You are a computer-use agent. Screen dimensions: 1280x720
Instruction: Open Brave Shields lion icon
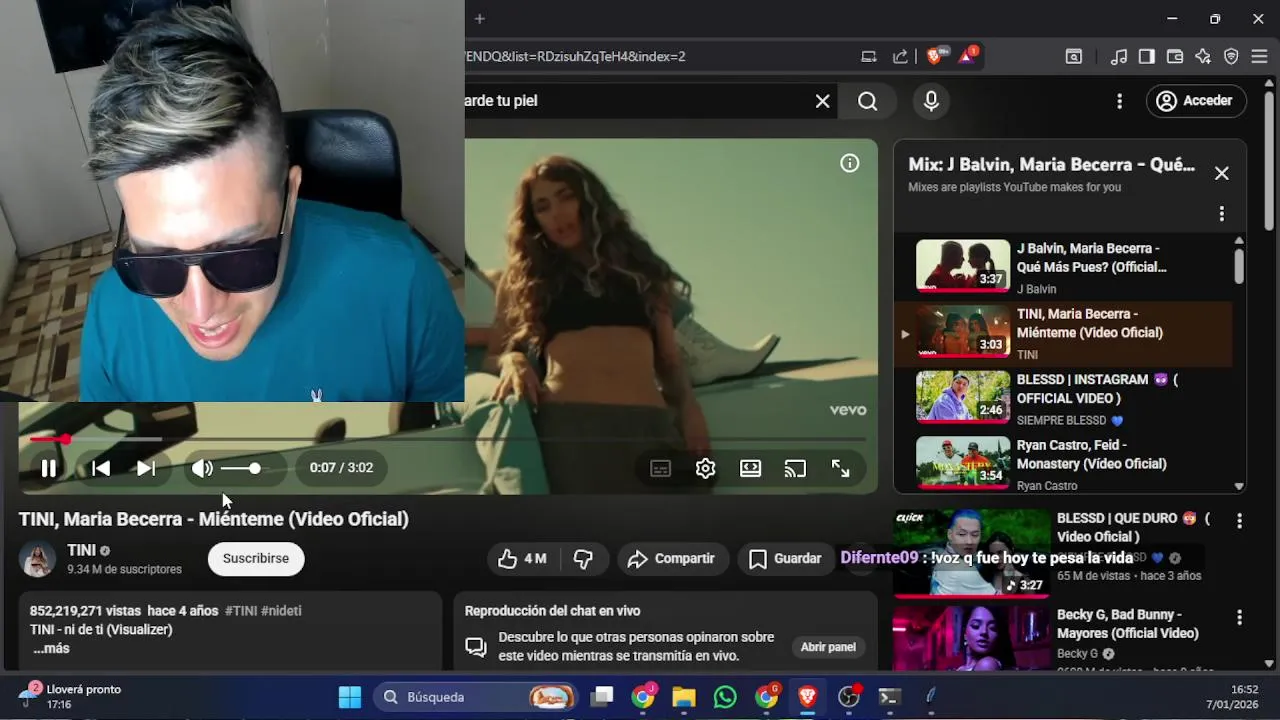tap(934, 57)
